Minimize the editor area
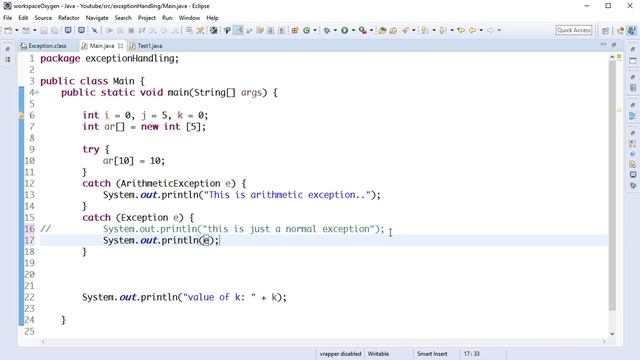The height and width of the screenshot is (360, 640). (603, 44)
